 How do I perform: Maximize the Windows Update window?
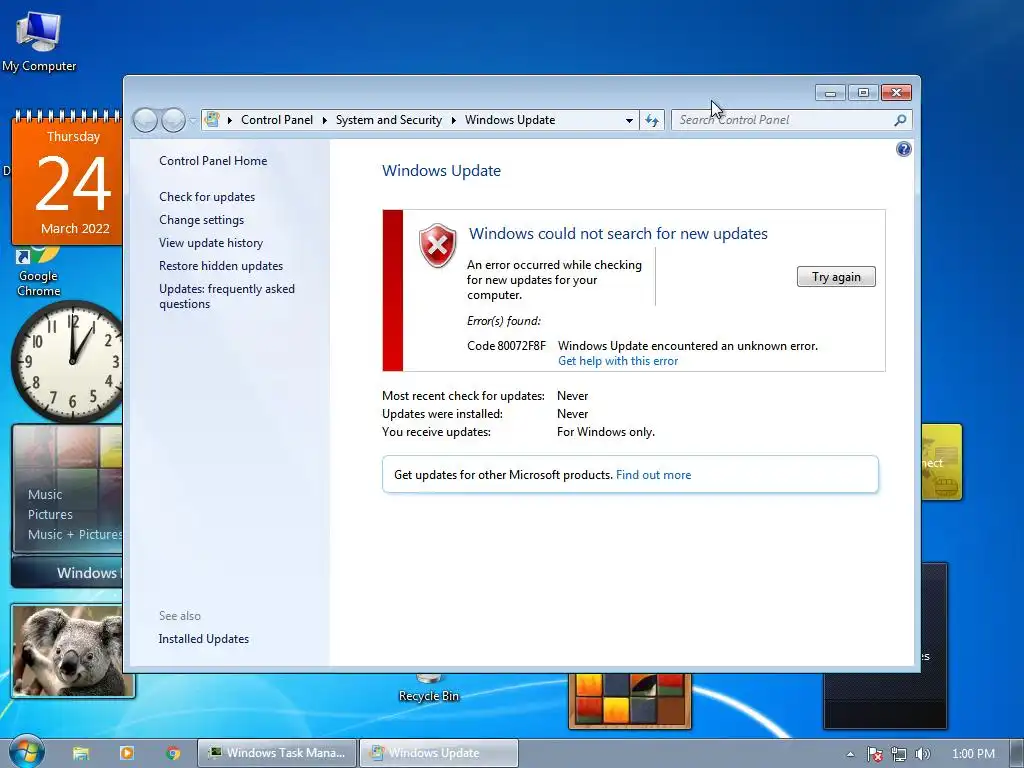coord(863,93)
